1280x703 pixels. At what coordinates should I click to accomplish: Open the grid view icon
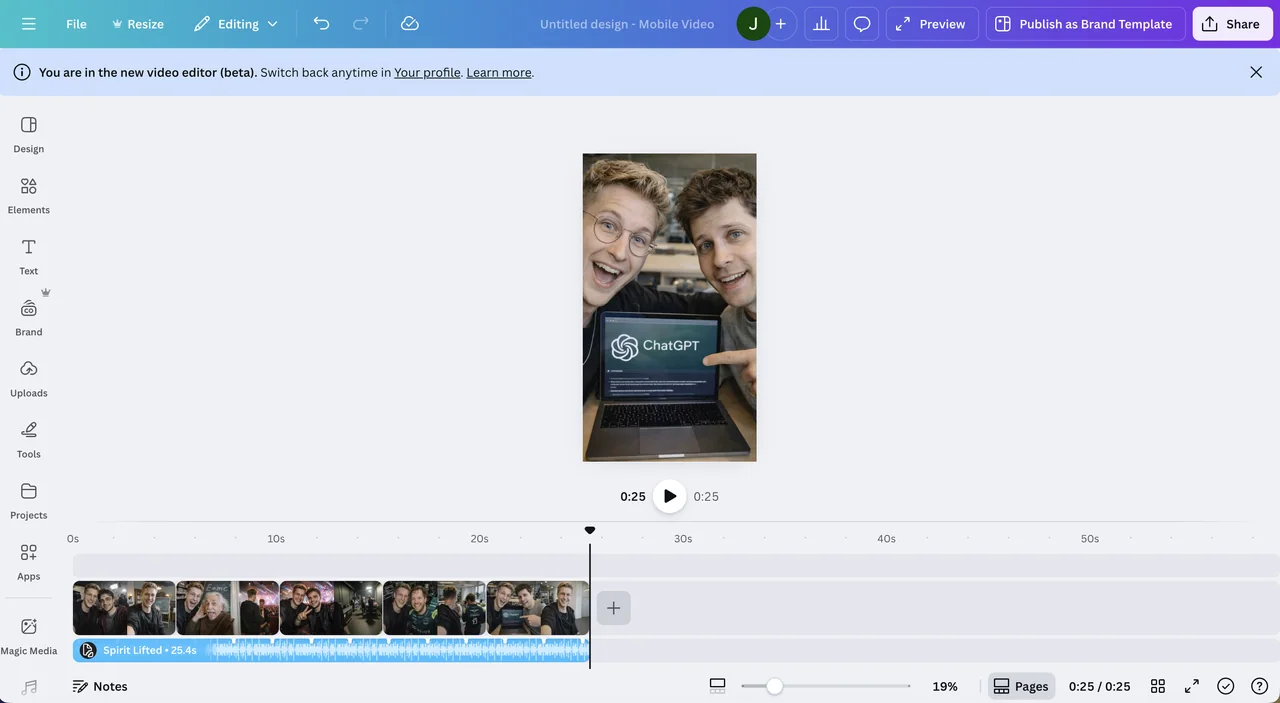click(1157, 686)
